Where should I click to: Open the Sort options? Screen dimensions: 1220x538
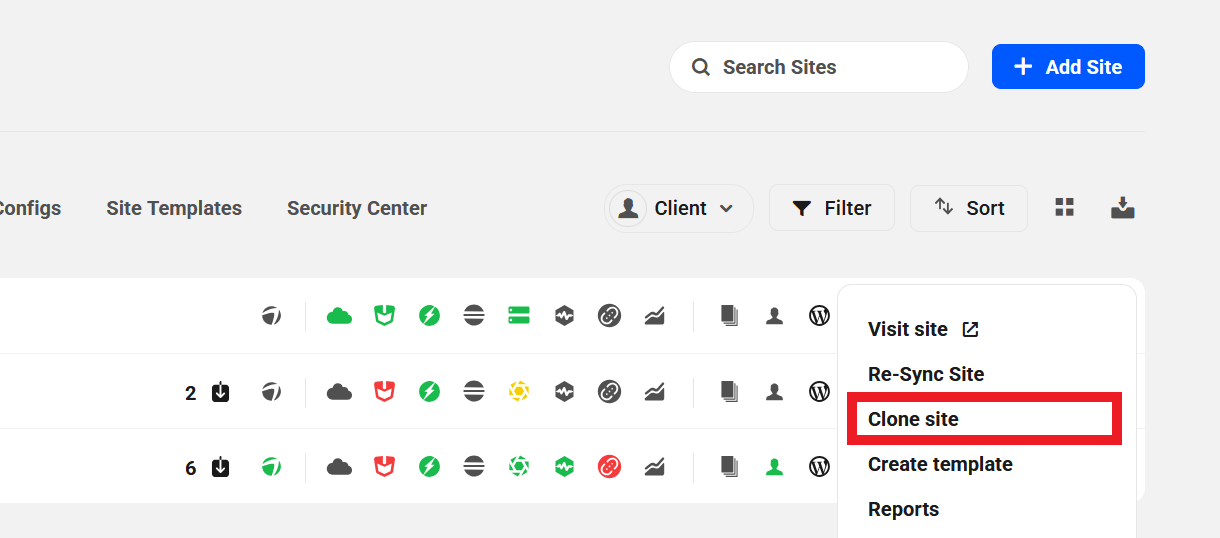click(969, 208)
